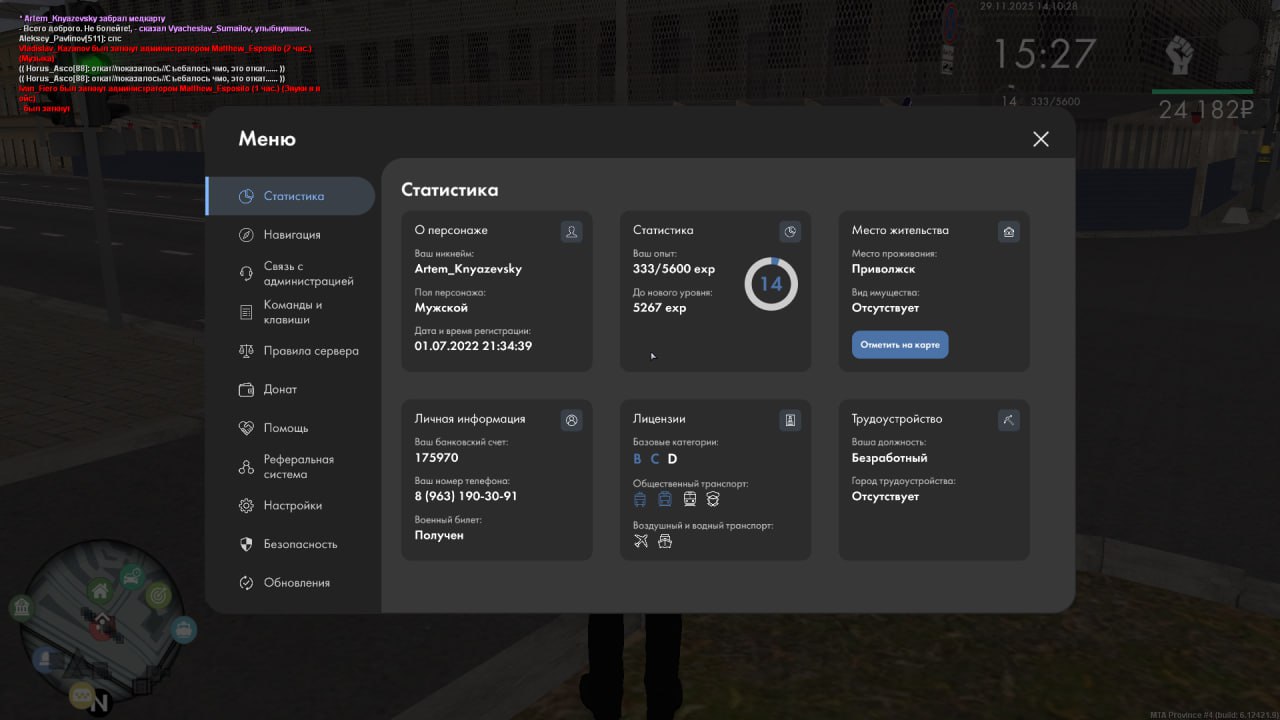1280x720 pixels.
Task: Click the checkmark icon beside Обновления
Action: point(246,583)
